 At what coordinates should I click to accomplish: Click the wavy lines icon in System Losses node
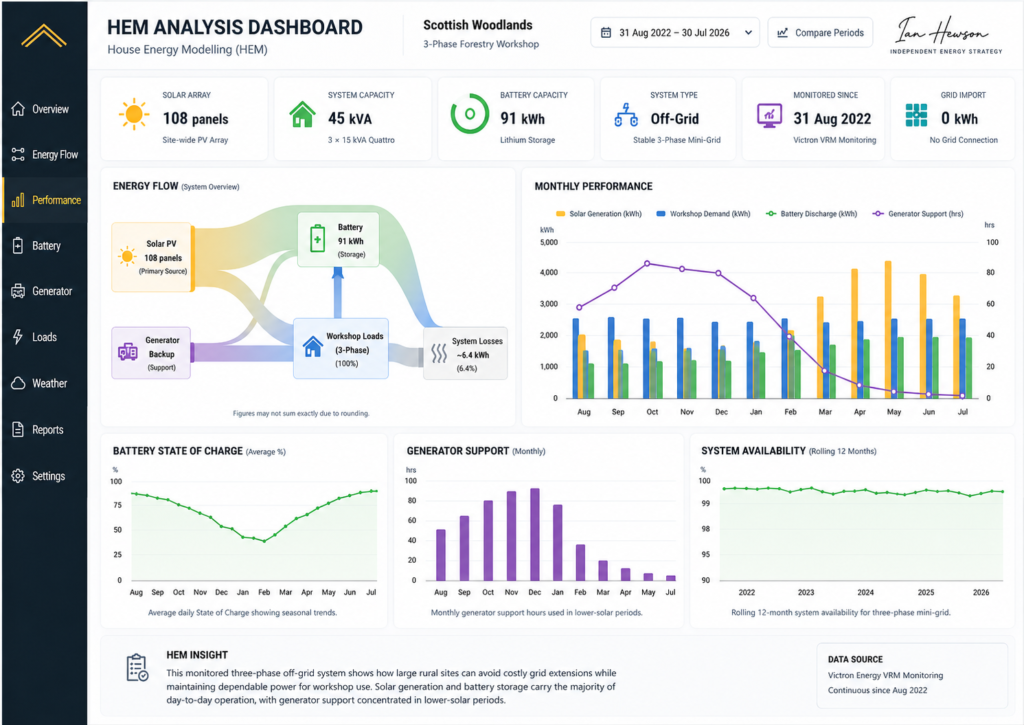[439, 353]
